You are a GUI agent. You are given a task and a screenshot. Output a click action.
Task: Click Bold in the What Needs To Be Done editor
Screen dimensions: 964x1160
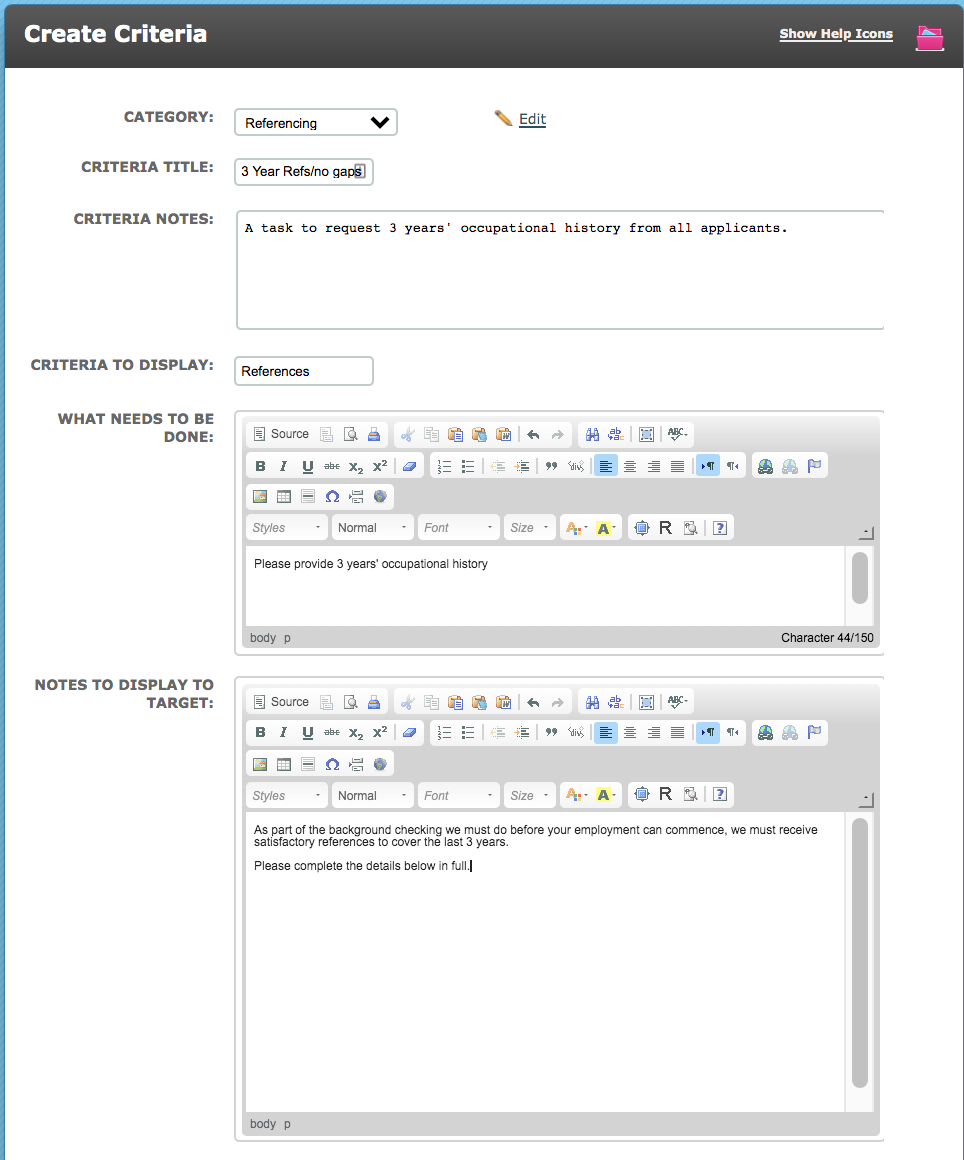coord(260,466)
